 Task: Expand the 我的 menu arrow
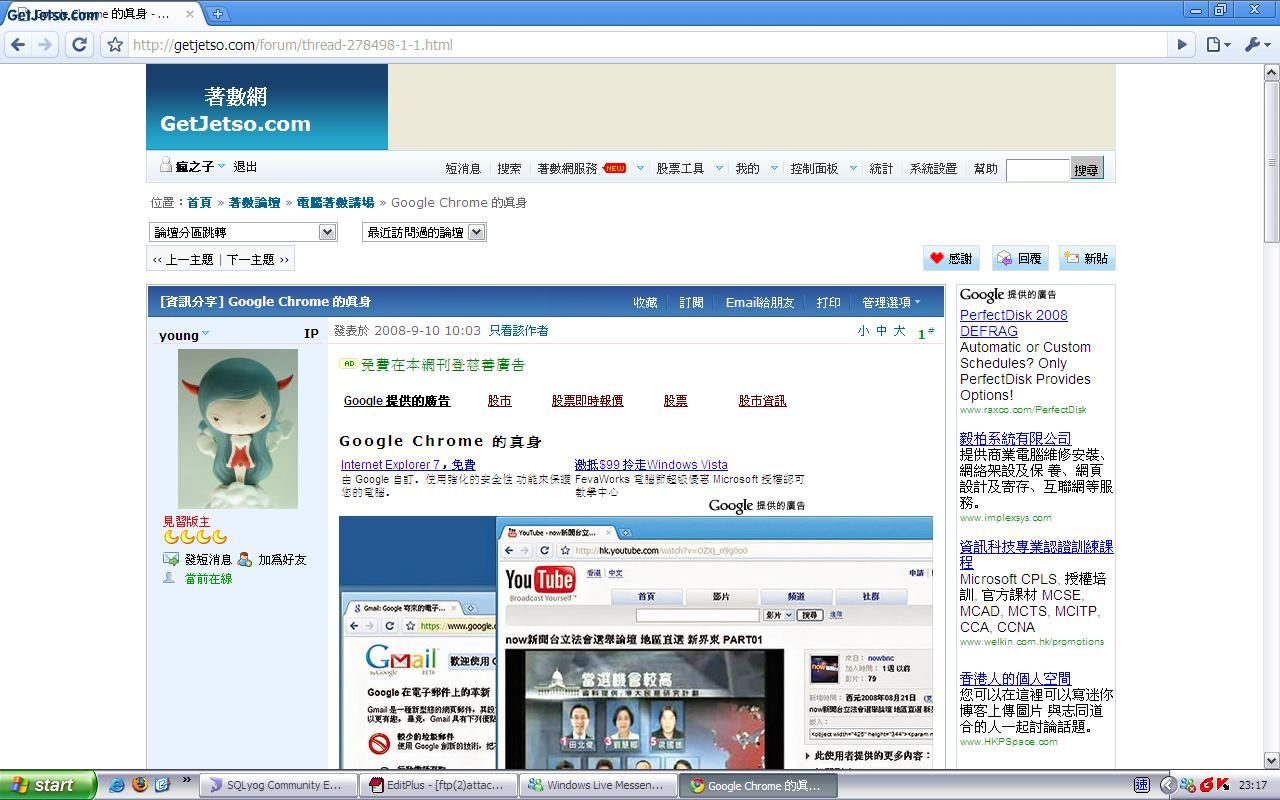click(x=774, y=168)
